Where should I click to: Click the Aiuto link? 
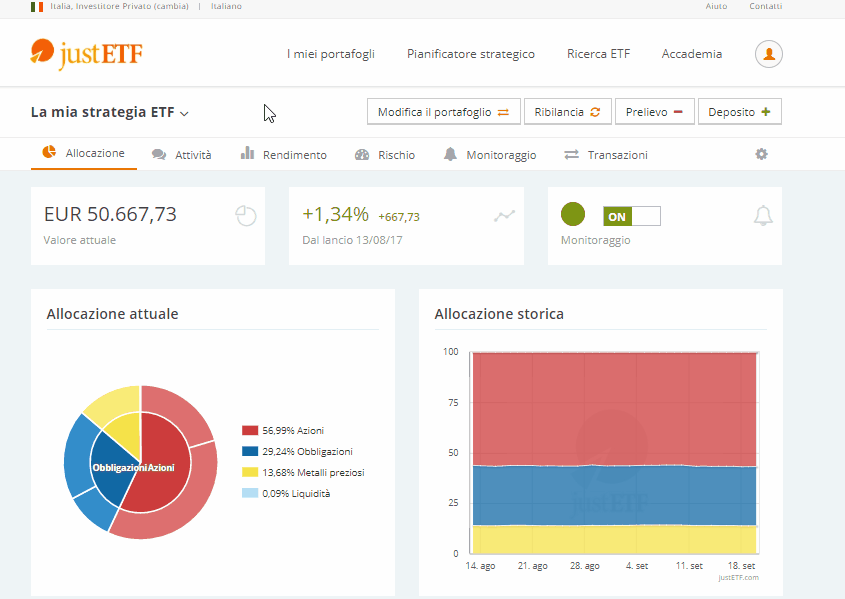716,6
